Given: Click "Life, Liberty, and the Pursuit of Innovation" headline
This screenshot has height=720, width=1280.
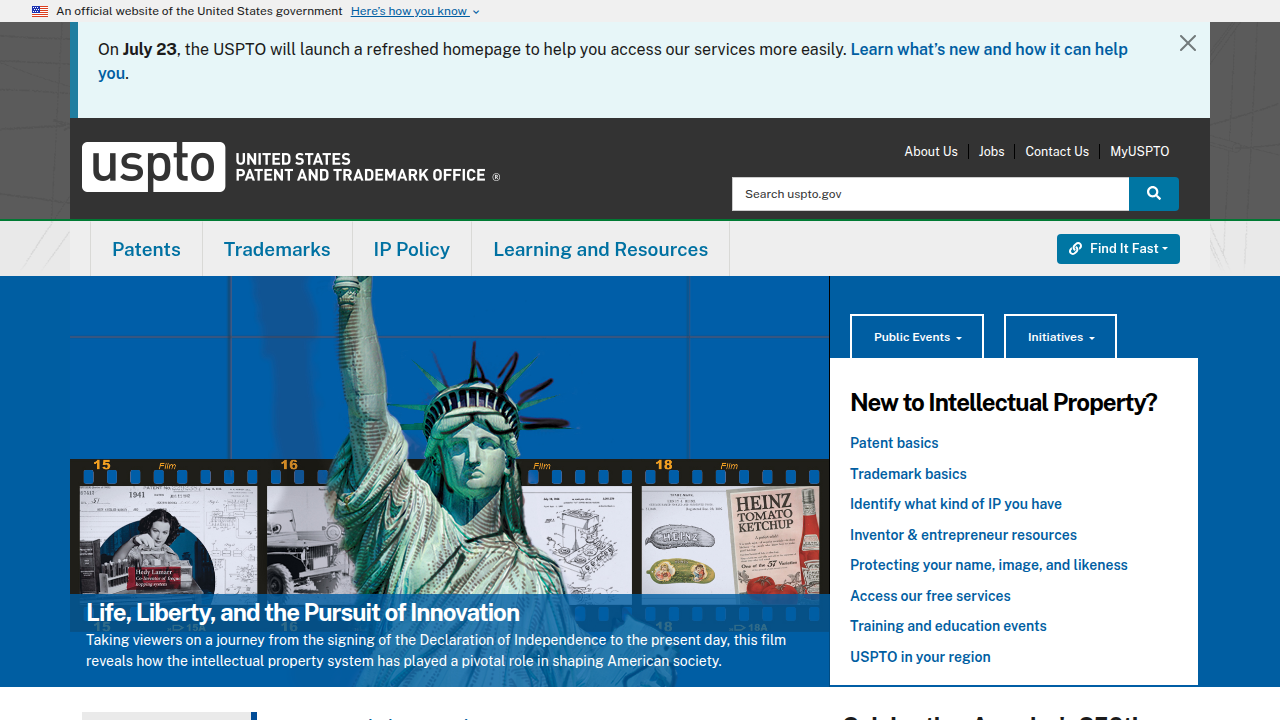Looking at the screenshot, I should (303, 612).
